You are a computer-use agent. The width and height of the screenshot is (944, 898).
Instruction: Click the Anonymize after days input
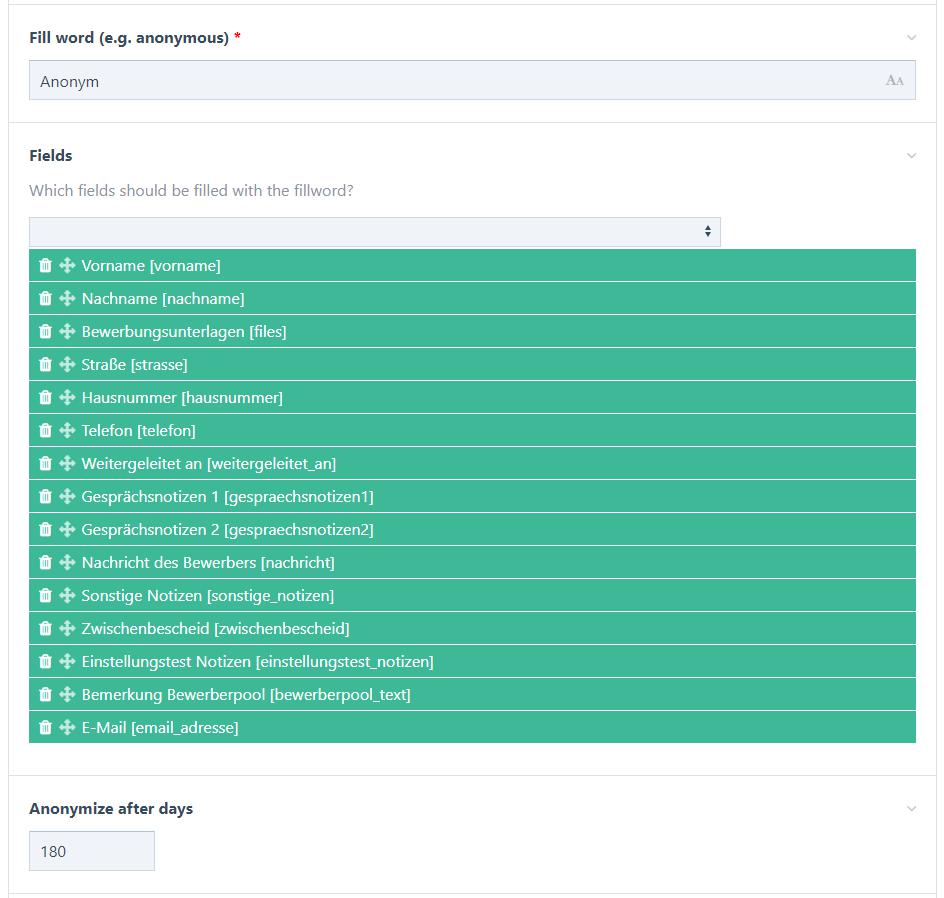(92, 851)
